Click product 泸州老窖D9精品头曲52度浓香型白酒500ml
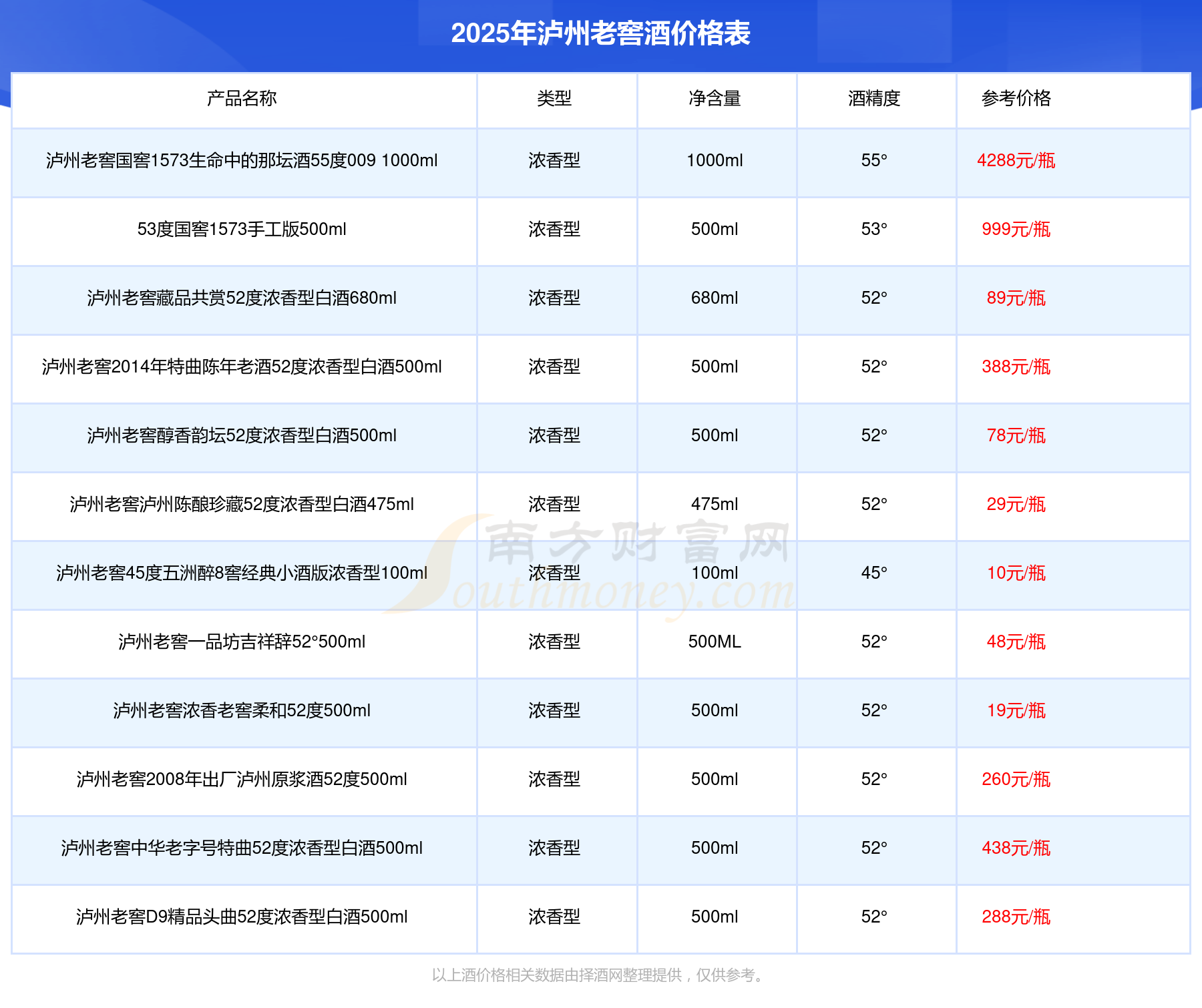The image size is (1202, 1008). [x=242, y=917]
